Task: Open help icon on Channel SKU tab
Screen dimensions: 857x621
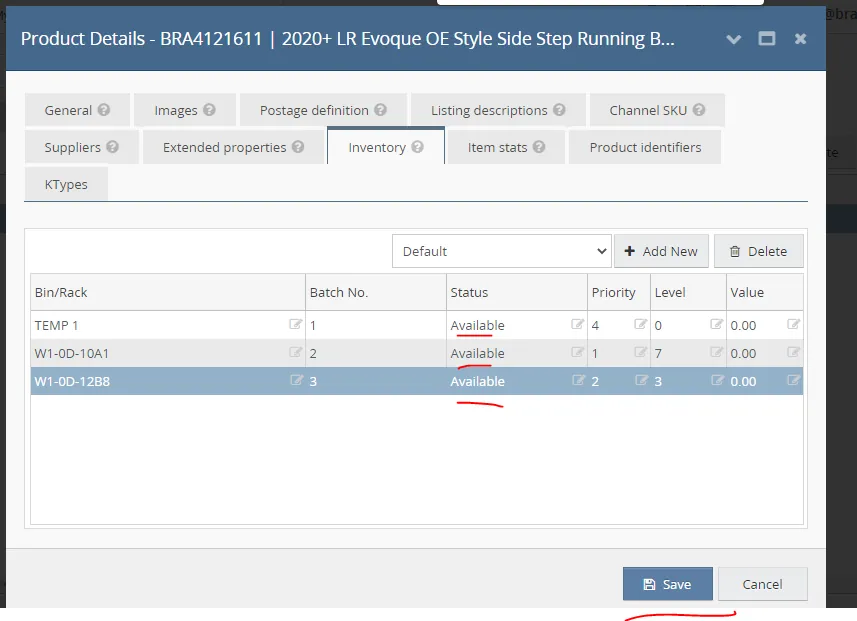Action: point(699,110)
